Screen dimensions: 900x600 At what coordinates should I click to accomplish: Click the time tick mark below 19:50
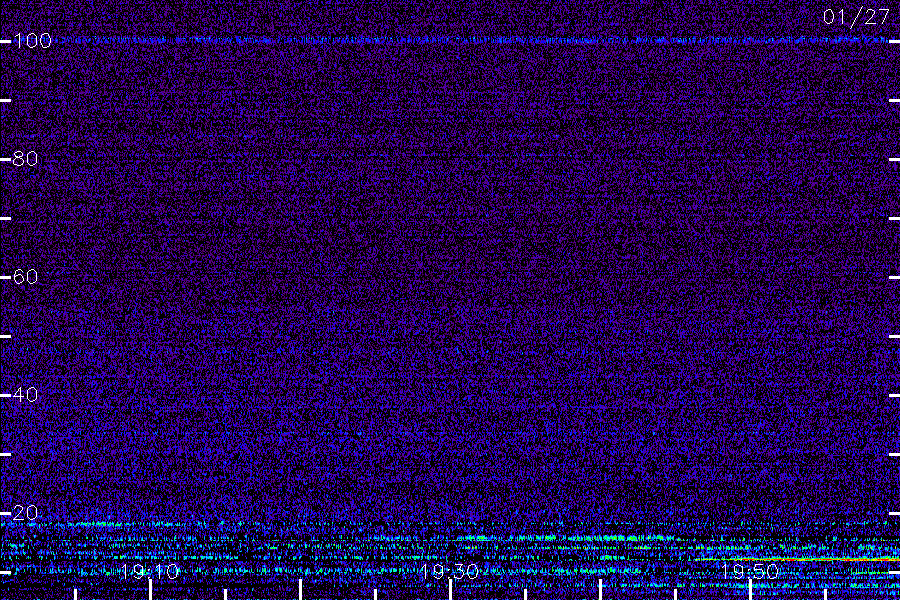(750, 590)
